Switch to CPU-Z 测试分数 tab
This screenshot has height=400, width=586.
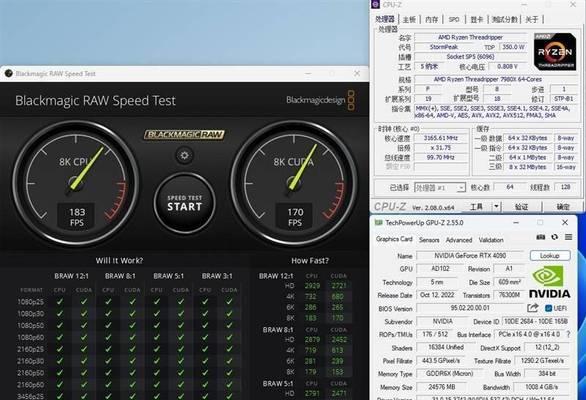click(505, 19)
